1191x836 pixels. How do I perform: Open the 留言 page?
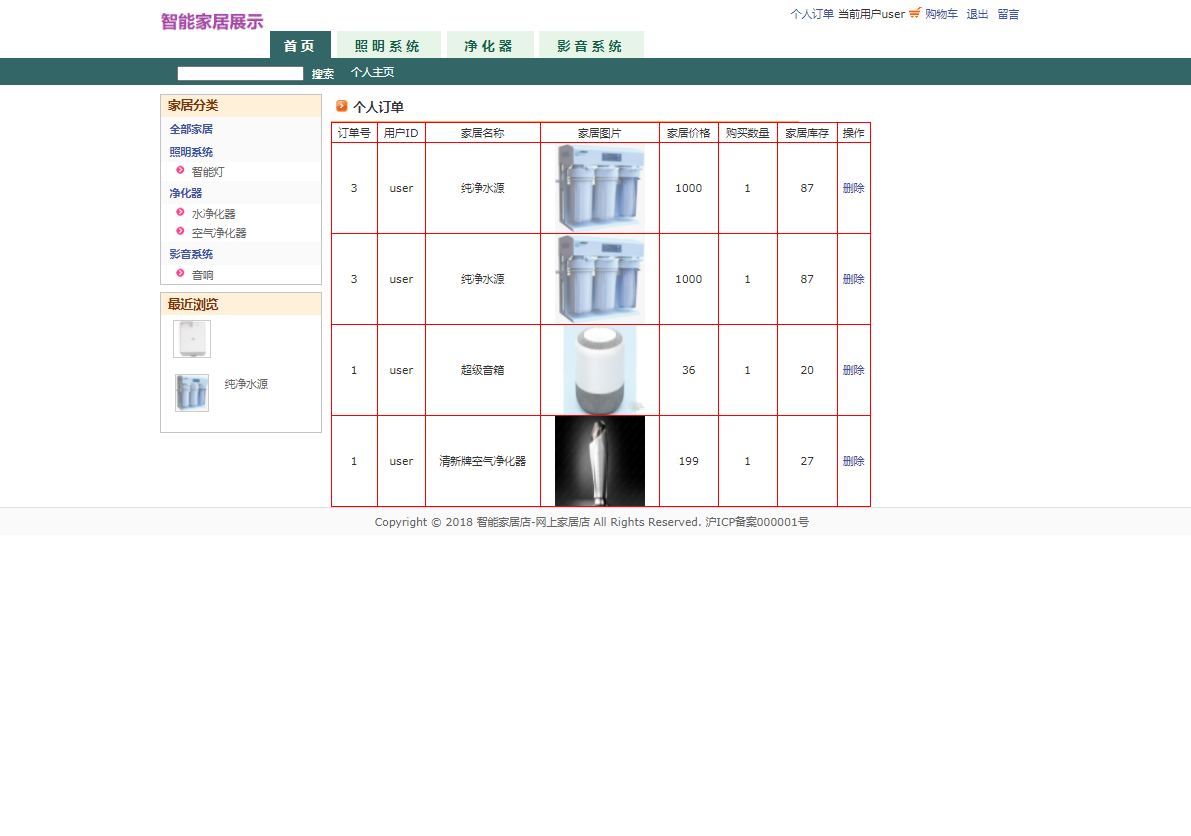click(1007, 13)
